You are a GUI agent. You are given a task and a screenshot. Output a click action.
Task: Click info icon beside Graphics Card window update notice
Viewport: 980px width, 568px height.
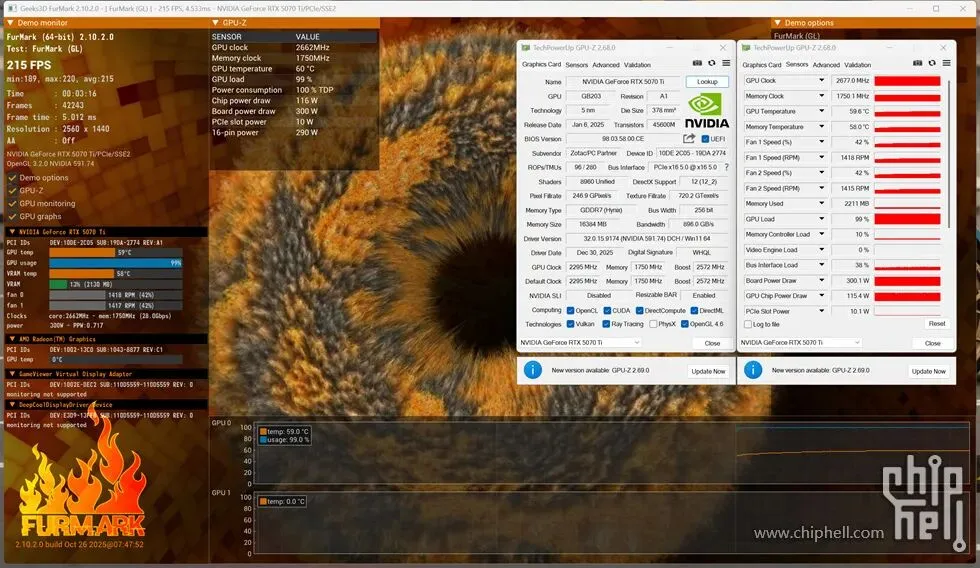click(x=532, y=370)
